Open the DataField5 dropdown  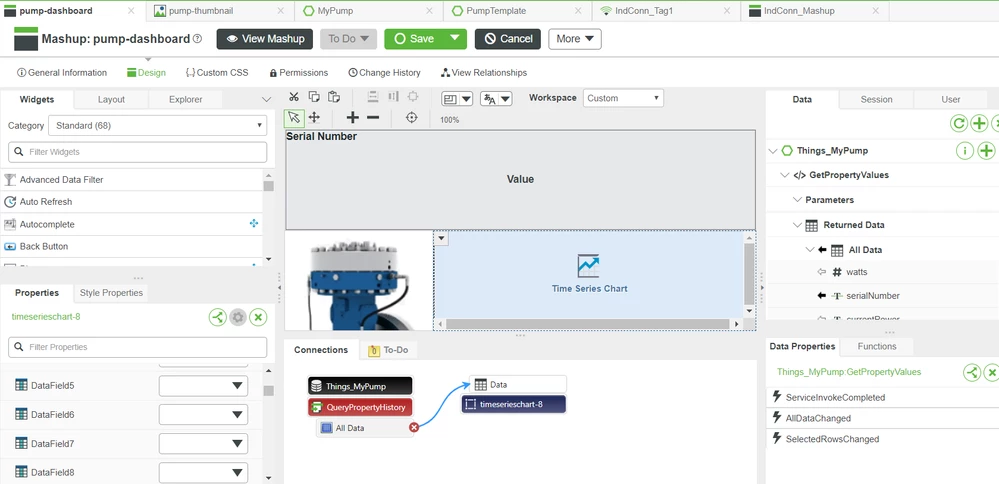(203, 385)
